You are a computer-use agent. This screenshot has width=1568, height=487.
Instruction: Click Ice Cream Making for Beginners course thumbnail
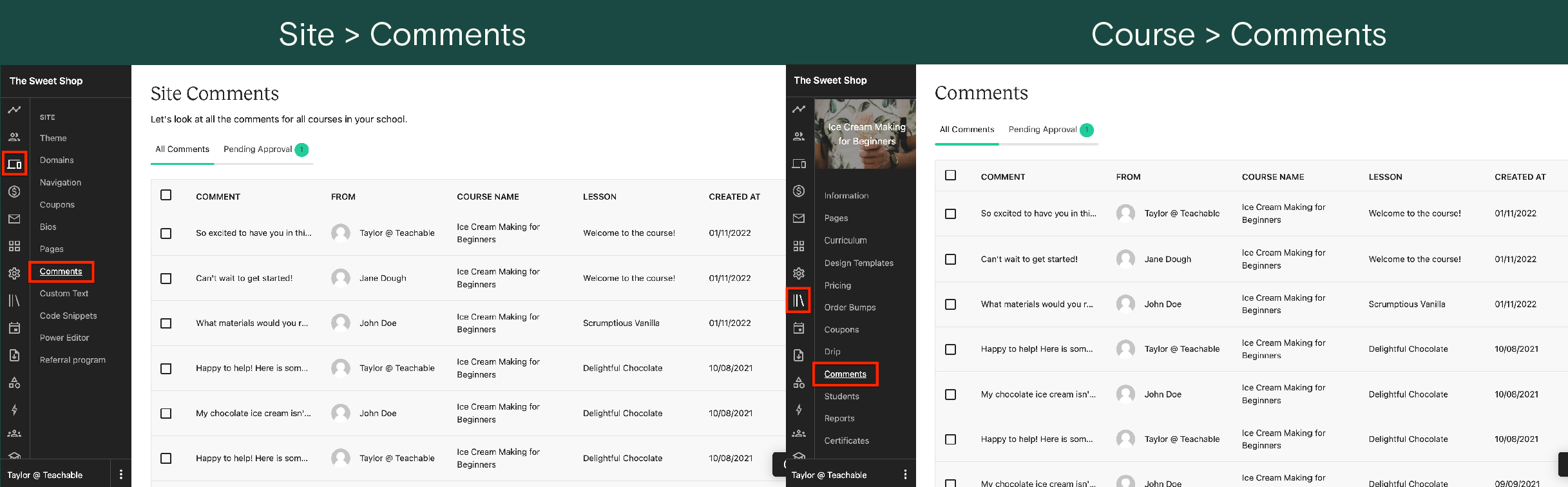point(865,134)
